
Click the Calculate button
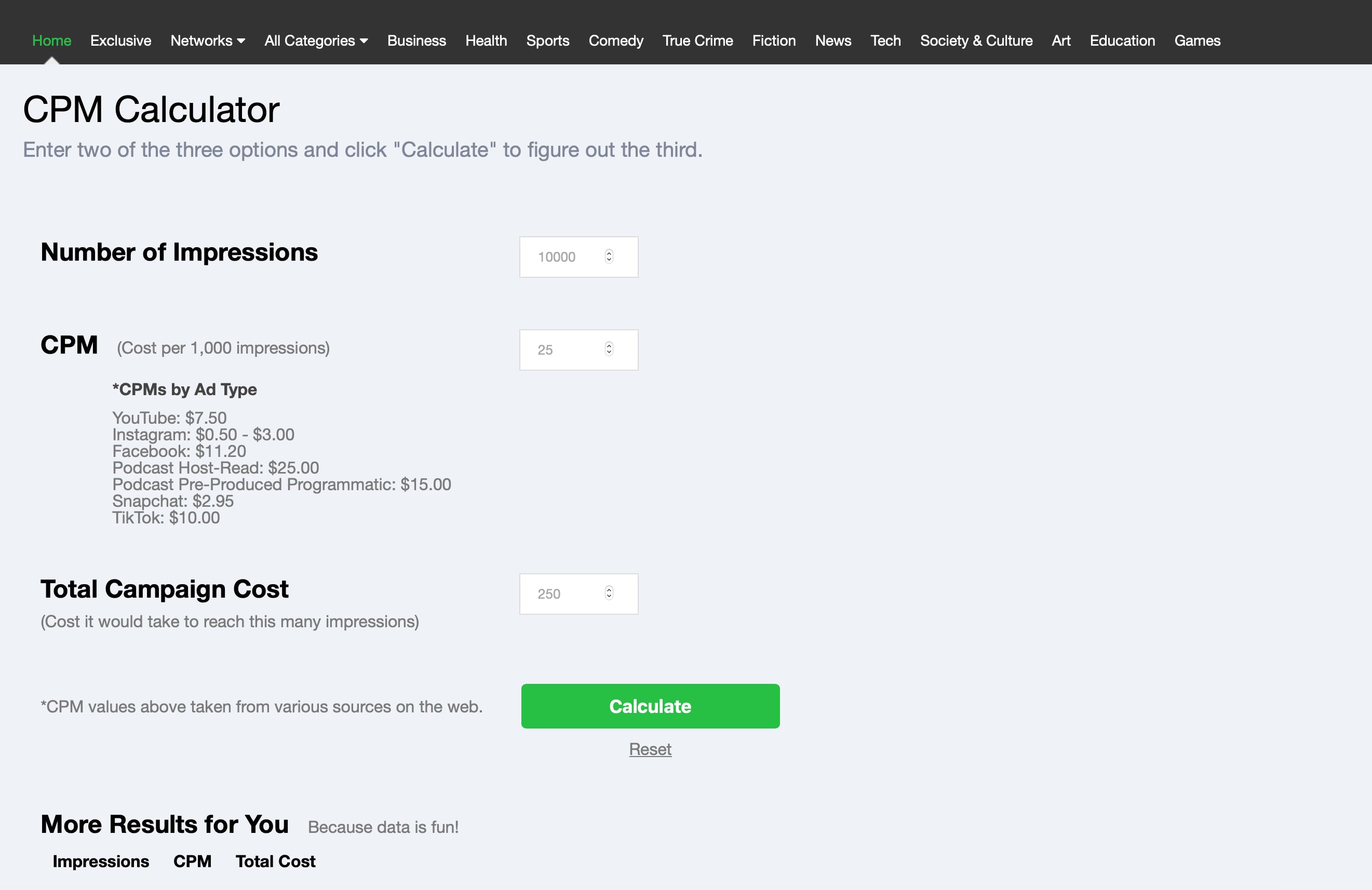(x=650, y=705)
